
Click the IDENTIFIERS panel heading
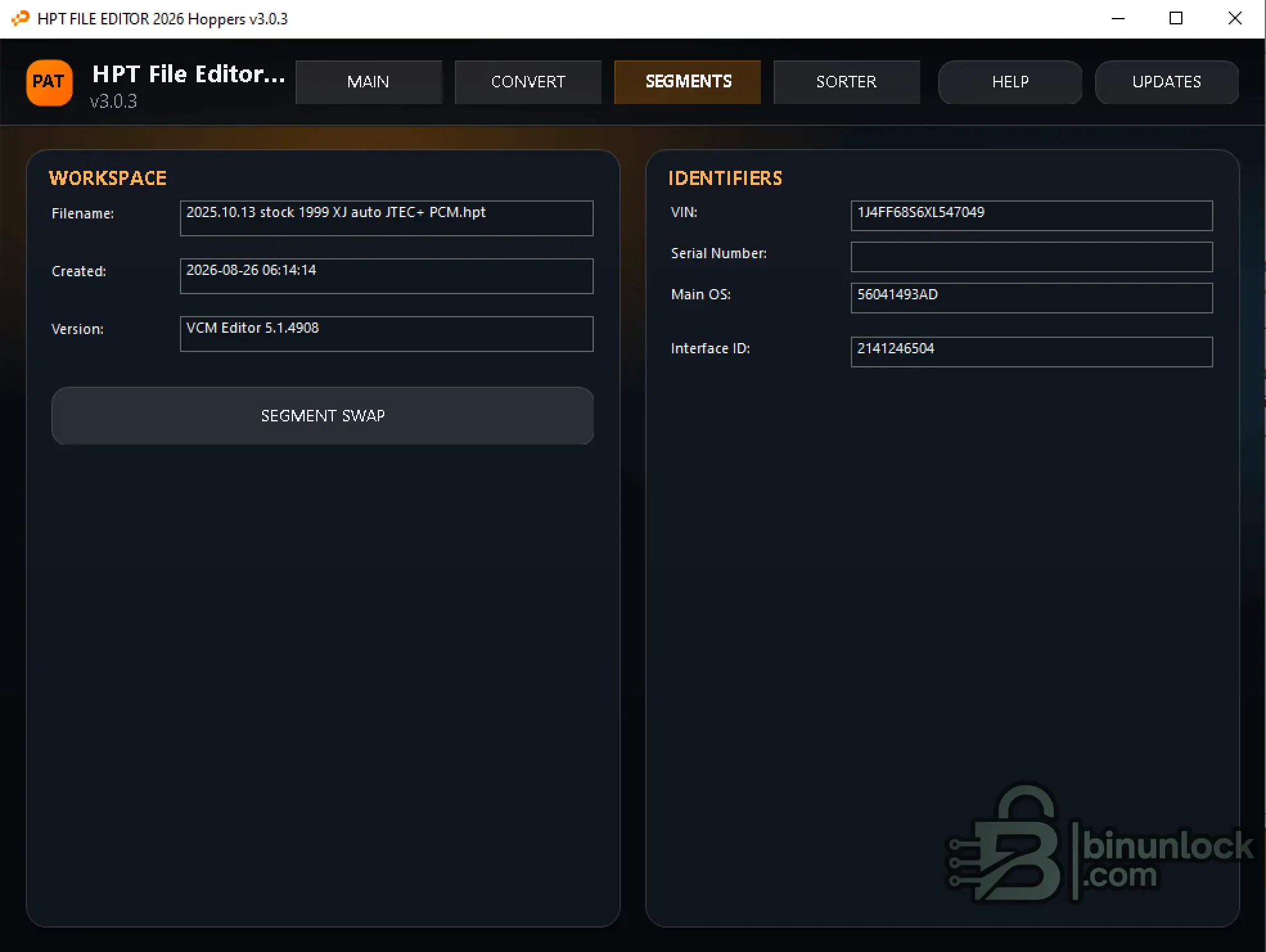point(726,178)
